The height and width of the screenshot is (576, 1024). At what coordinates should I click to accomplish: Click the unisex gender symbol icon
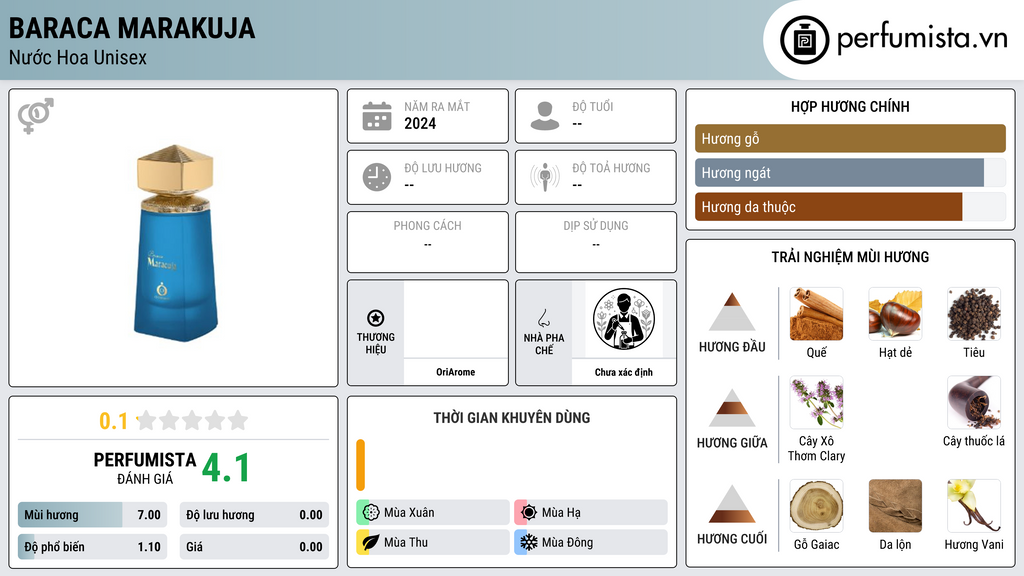[x=35, y=116]
